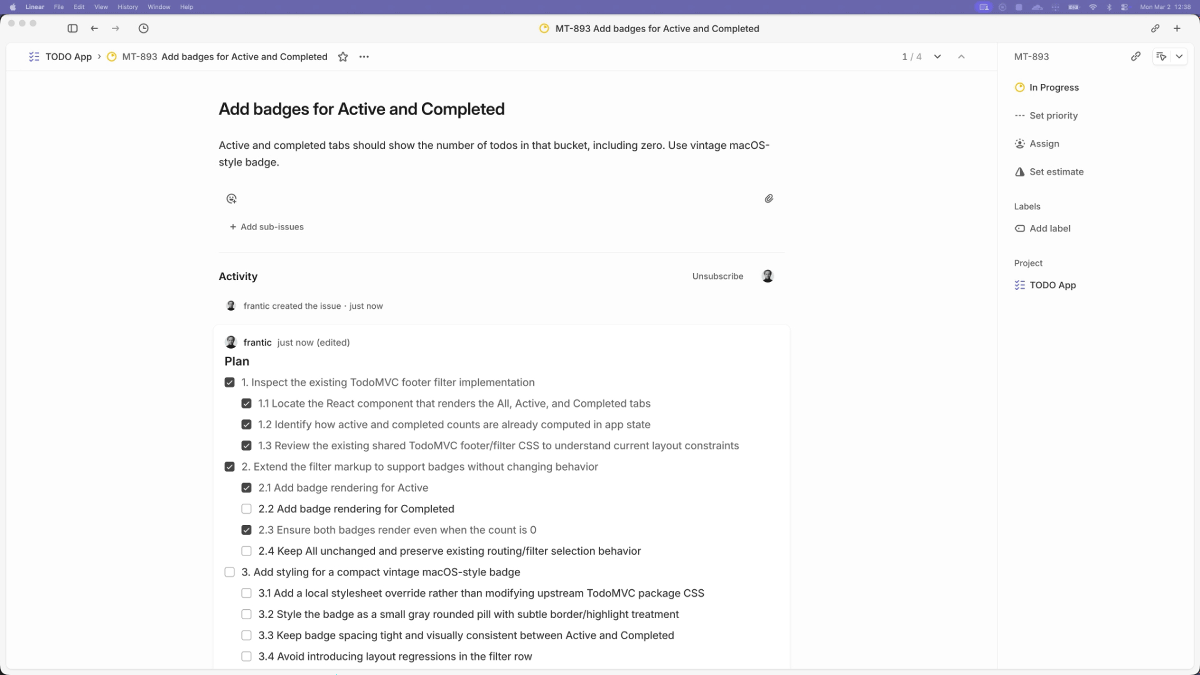Go to next issue with down chevron
This screenshot has width=1200, height=675.
point(937,57)
